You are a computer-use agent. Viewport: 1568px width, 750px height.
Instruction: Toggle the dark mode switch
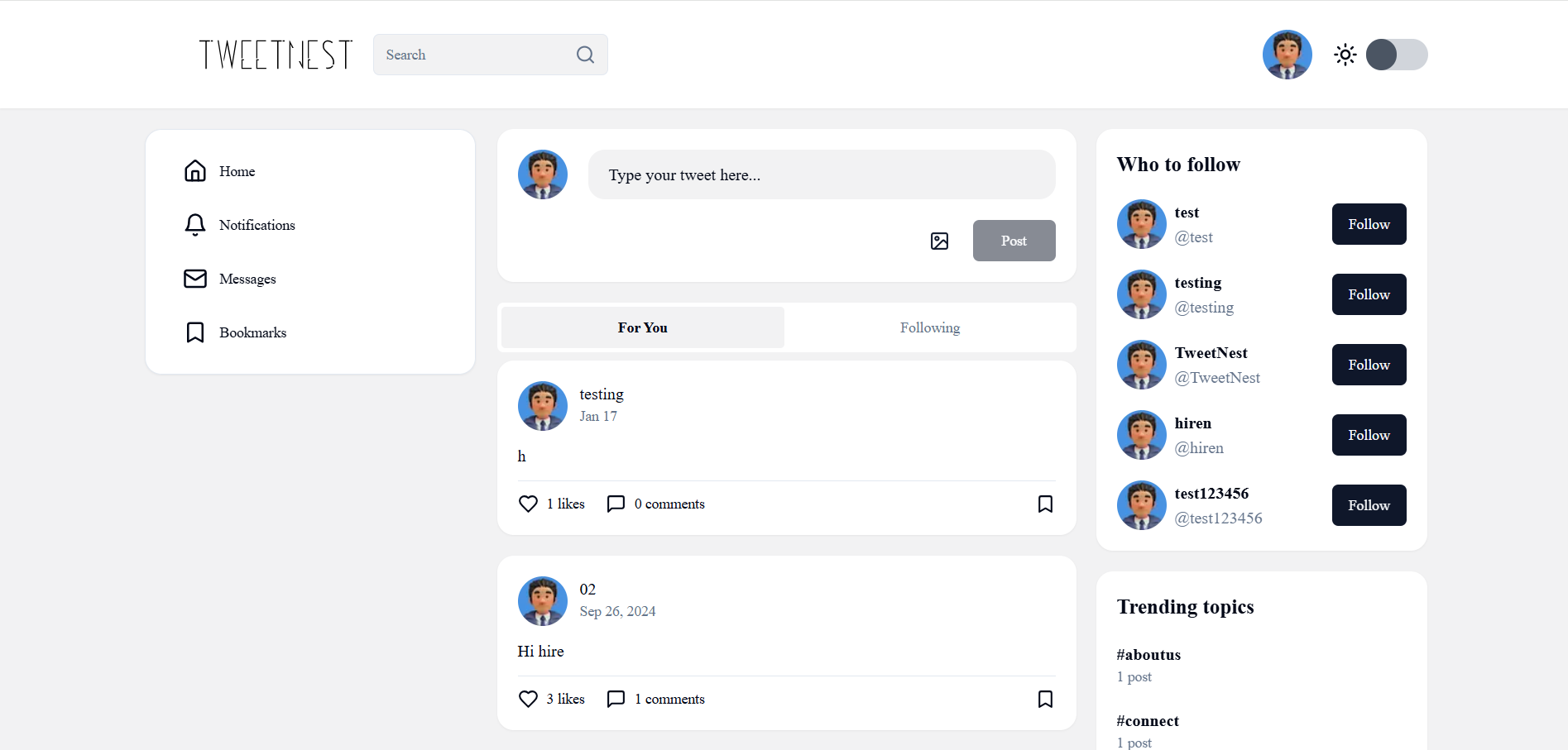[x=1396, y=55]
